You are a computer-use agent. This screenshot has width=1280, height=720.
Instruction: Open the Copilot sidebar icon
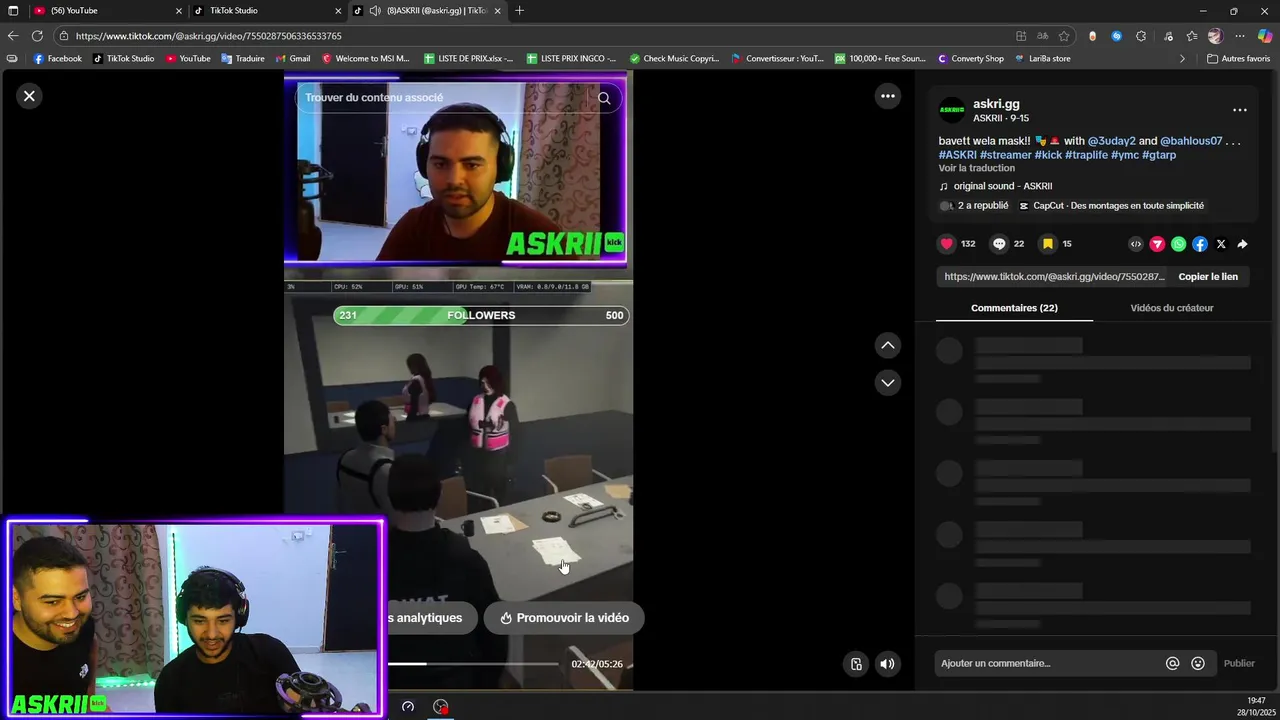(1265, 36)
